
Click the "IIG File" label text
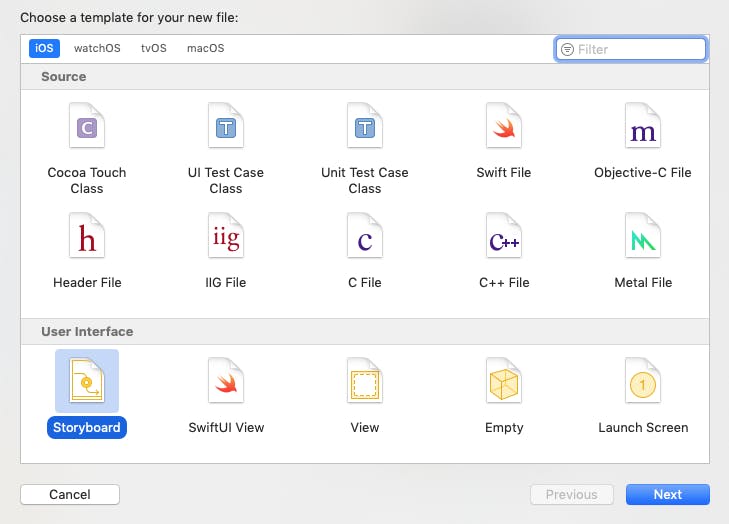(x=226, y=282)
